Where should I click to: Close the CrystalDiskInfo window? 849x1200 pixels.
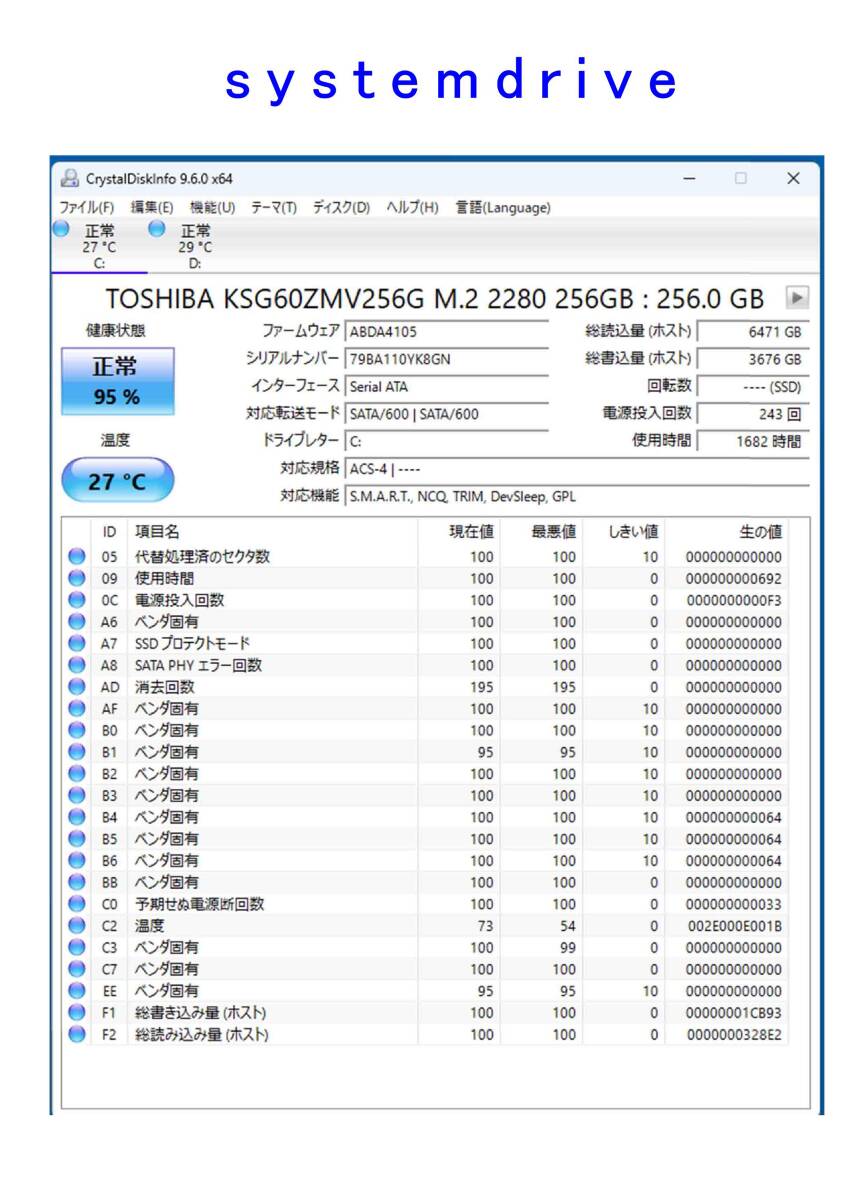793,178
